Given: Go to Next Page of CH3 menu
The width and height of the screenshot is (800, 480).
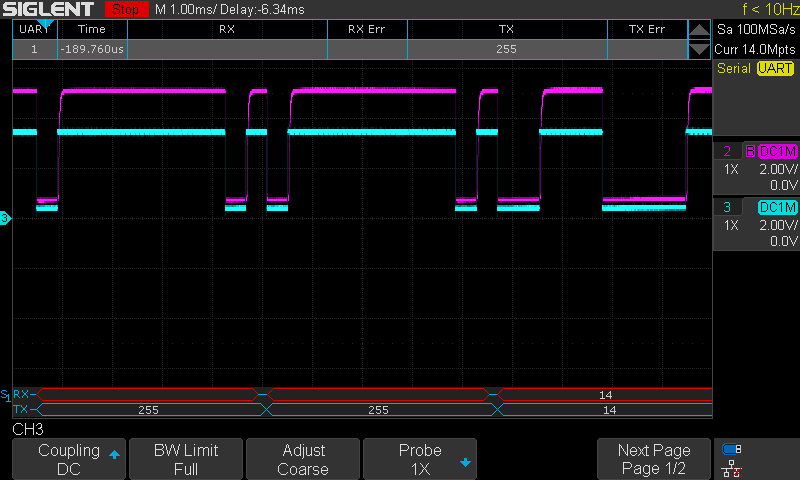Looking at the screenshot, I should coord(654,459).
